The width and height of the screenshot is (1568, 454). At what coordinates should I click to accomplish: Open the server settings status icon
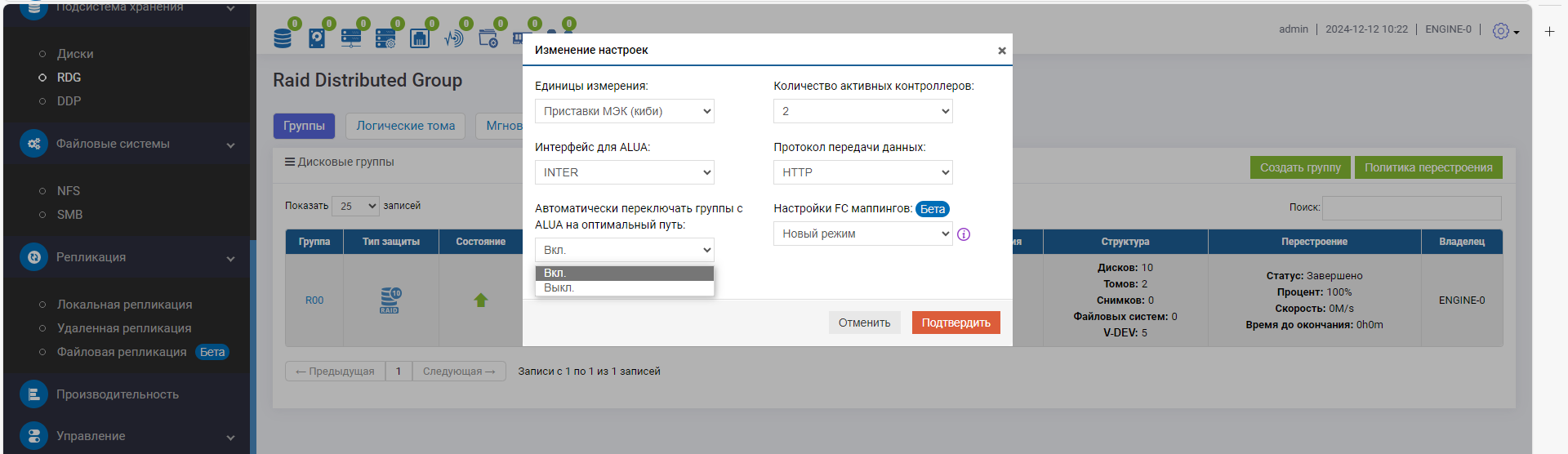[385, 38]
